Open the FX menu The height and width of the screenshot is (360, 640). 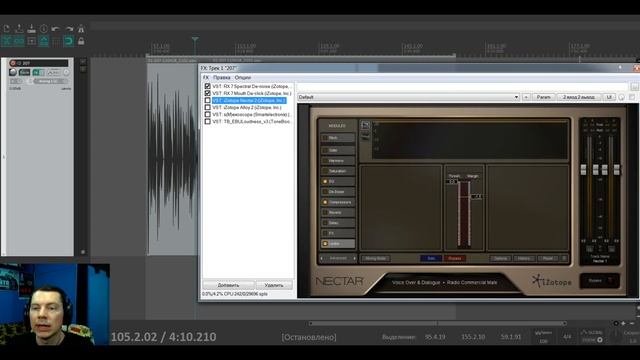pos(206,78)
